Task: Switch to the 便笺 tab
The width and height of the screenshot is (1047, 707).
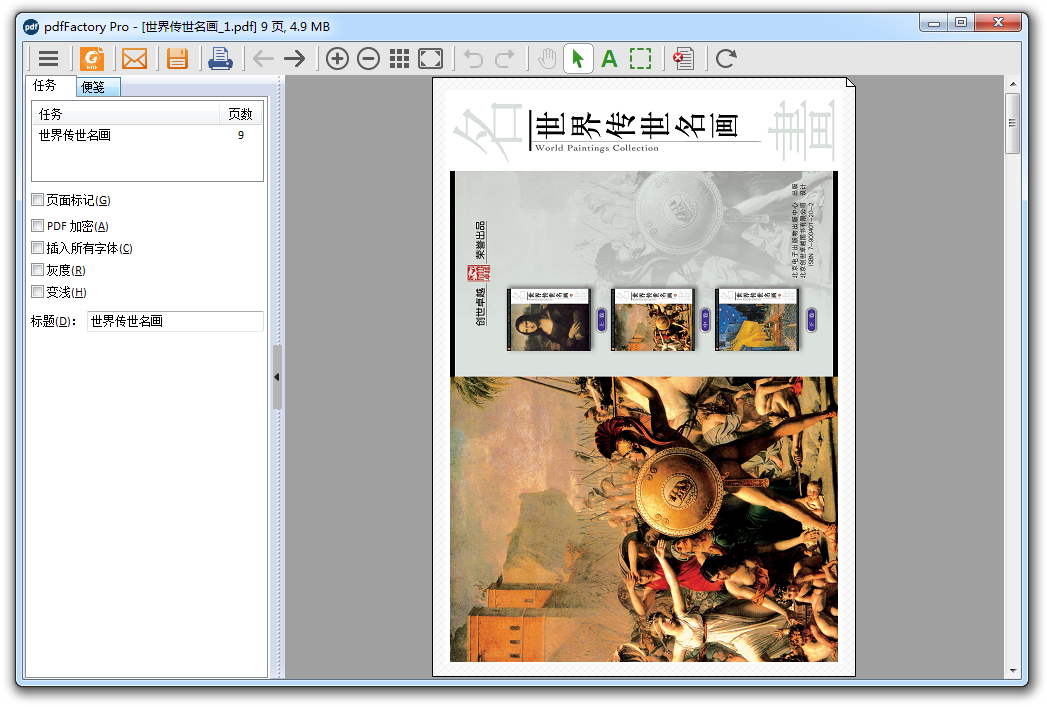Action: (97, 87)
